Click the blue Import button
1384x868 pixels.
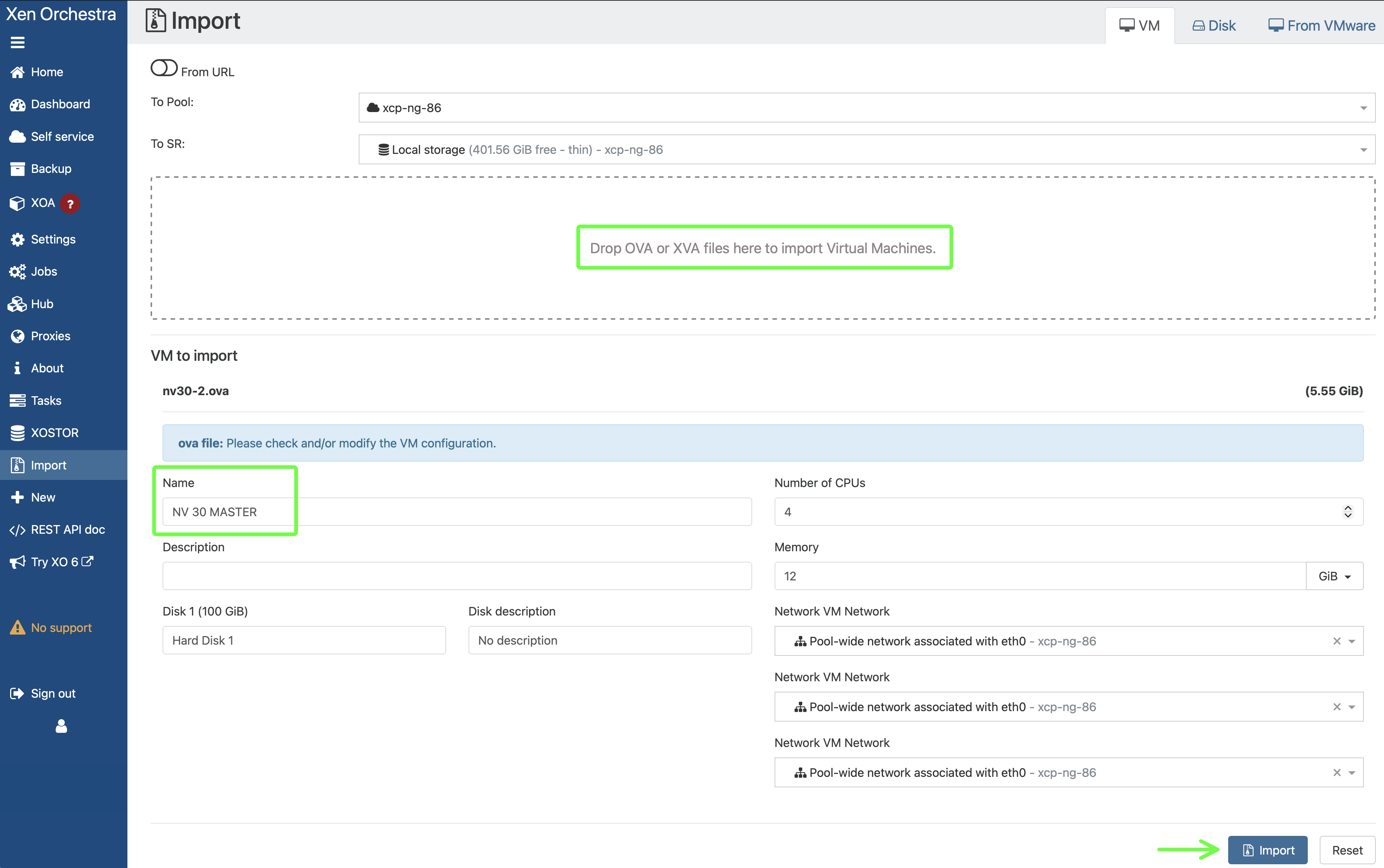point(1267,850)
